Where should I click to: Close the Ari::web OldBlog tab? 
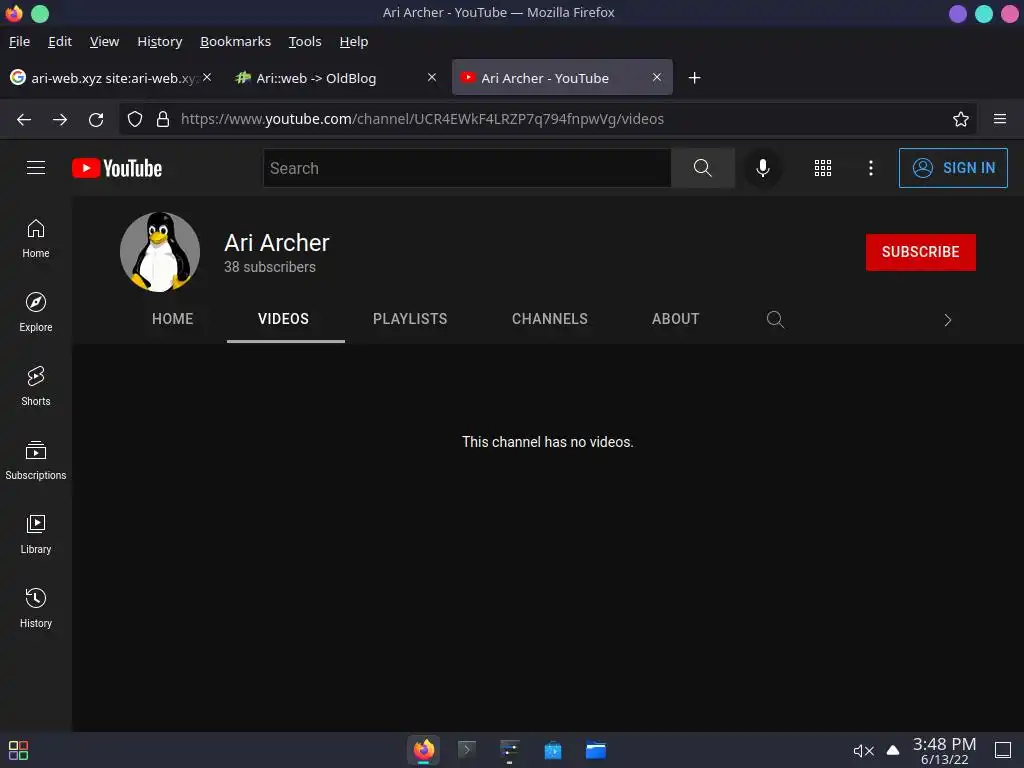(x=432, y=77)
